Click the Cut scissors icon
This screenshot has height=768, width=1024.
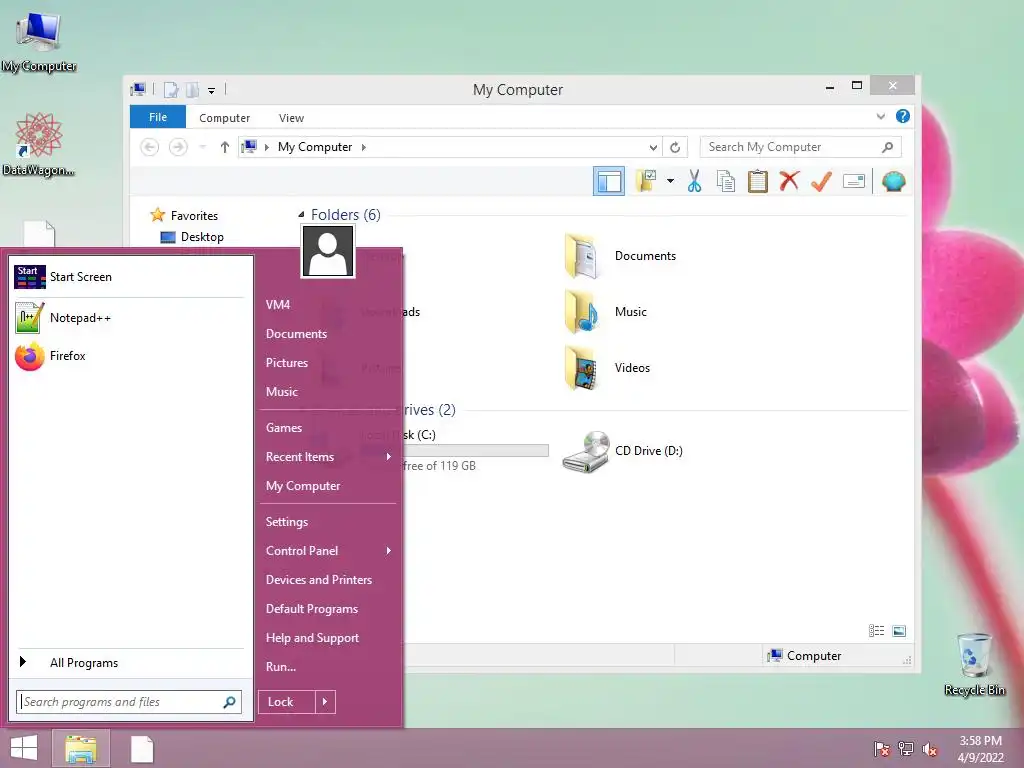pos(694,181)
